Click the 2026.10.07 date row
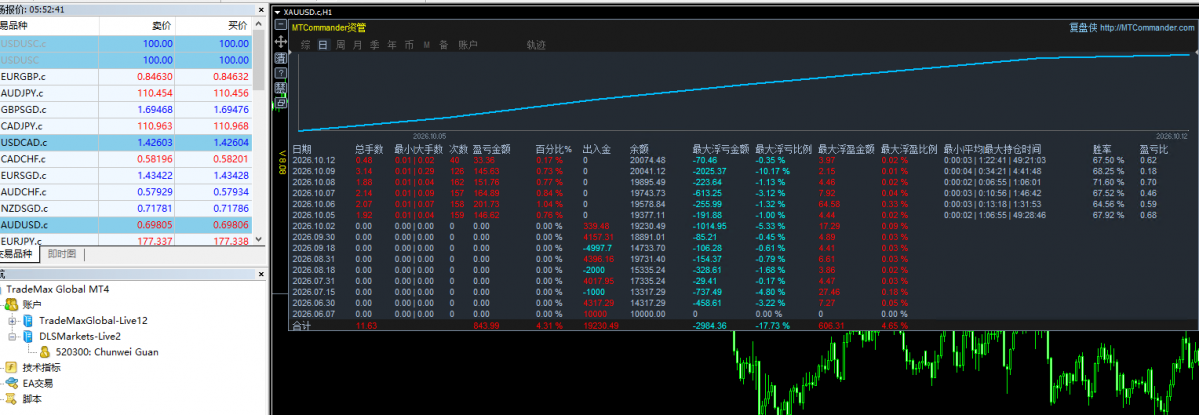 point(314,193)
